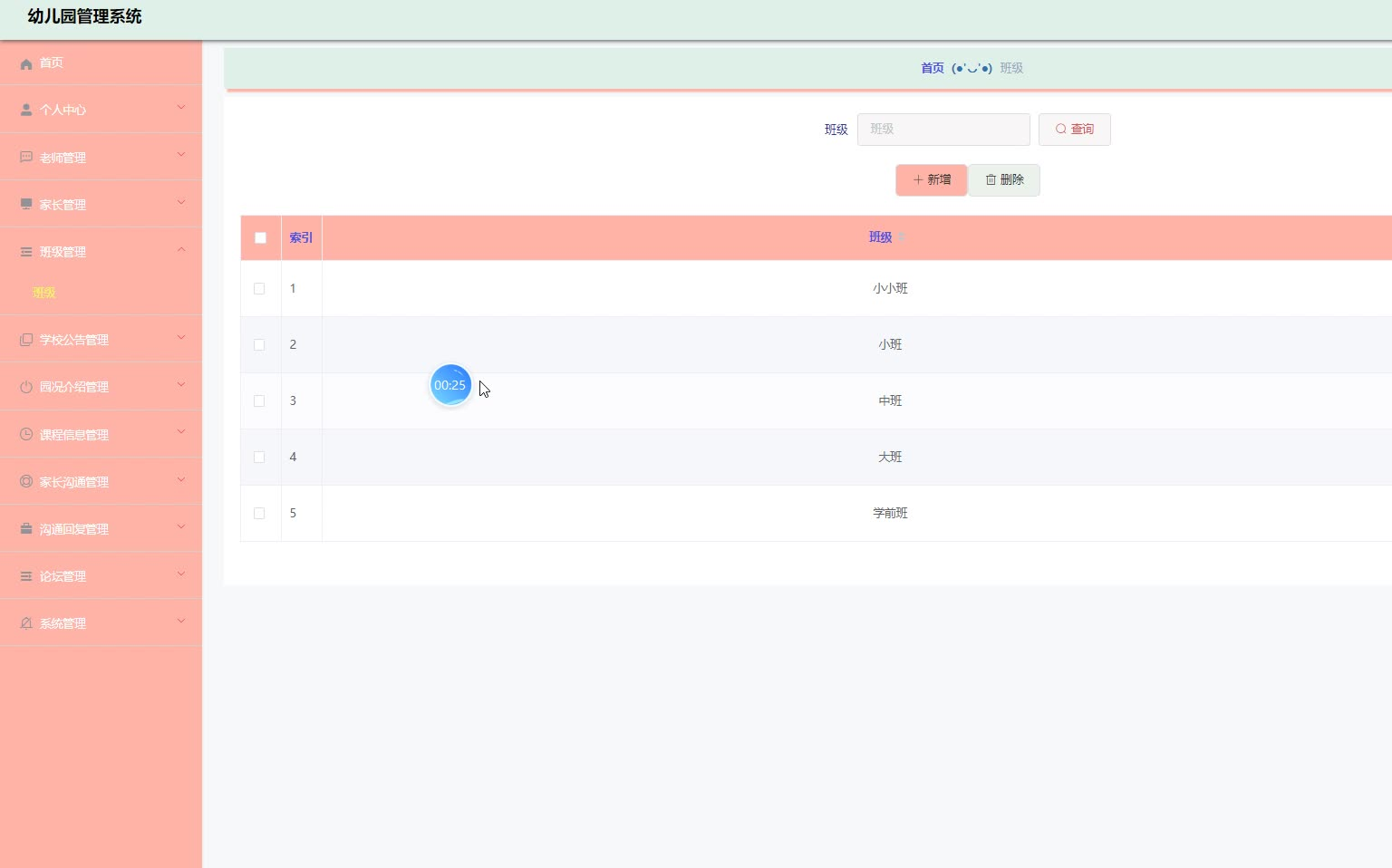Expand the 老师管理 chevron
This screenshot has height=868, width=1392.
181,155
